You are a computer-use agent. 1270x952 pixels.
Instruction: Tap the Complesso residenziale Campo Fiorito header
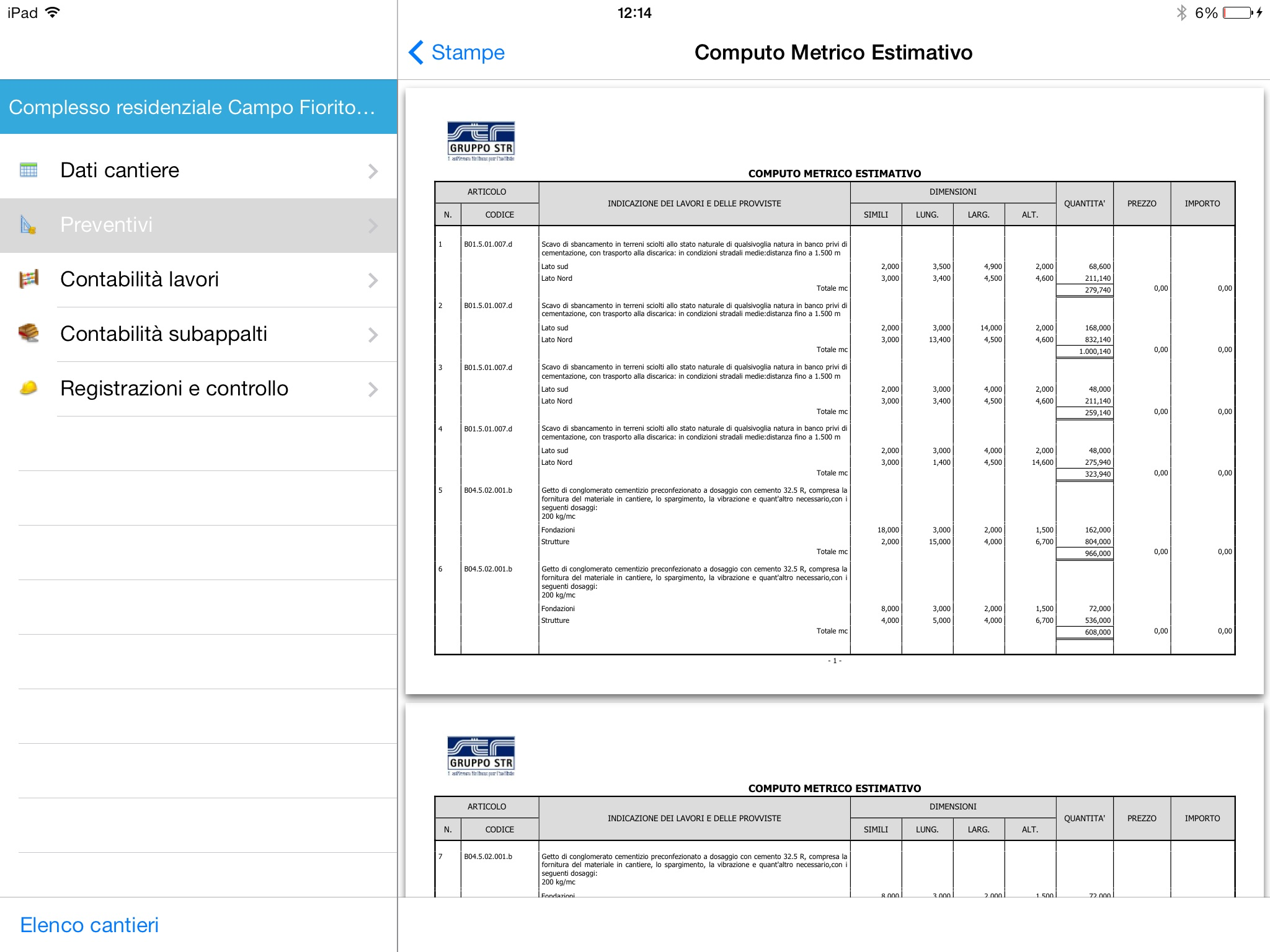pyautogui.click(x=198, y=107)
